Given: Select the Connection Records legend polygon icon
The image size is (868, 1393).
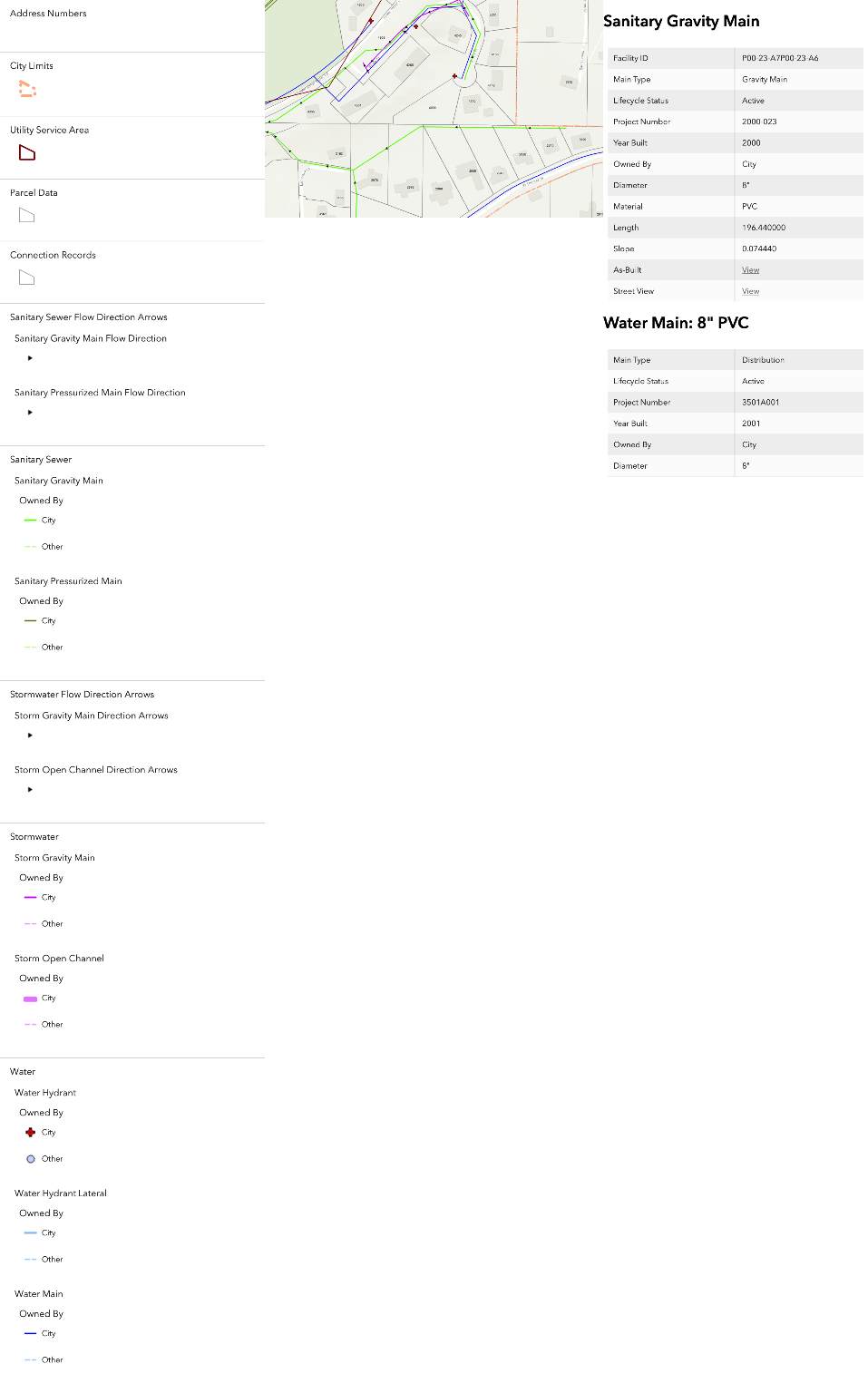Looking at the screenshot, I should pyautogui.click(x=27, y=278).
